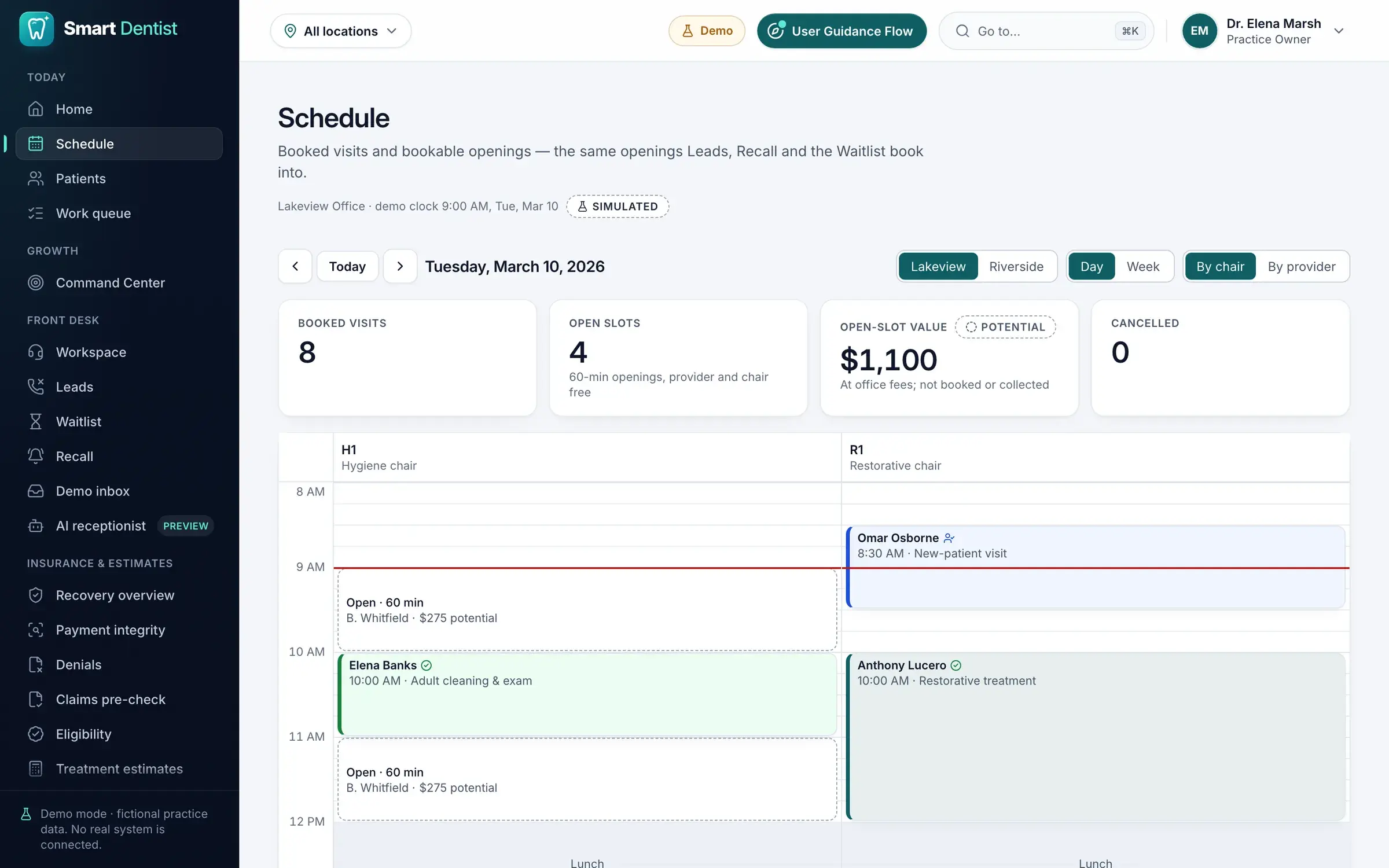Click the Today button
The width and height of the screenshot is (1389, 868).
tap(347, 266)
